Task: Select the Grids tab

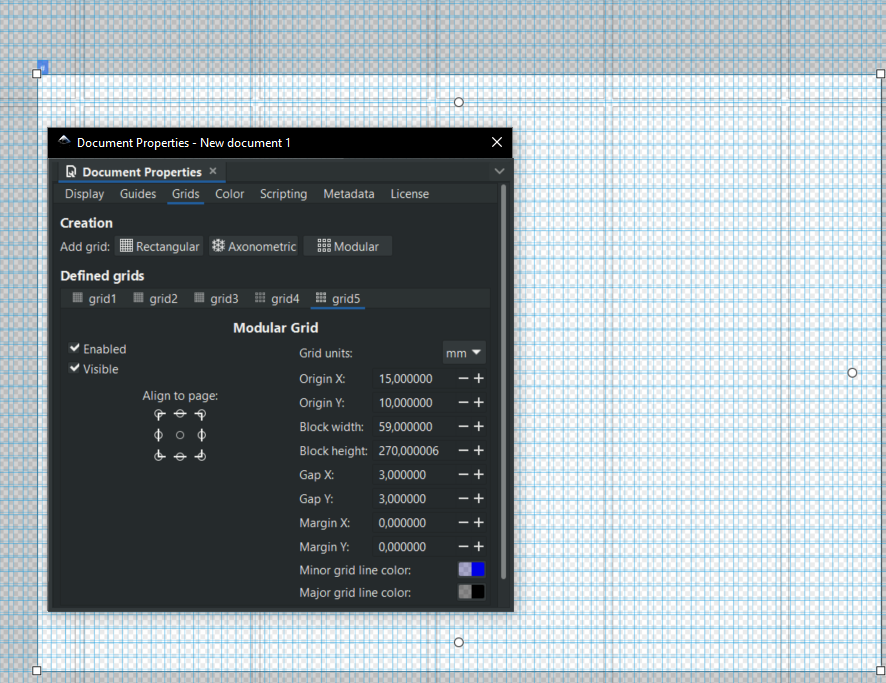Action: (x=185, y=194)
